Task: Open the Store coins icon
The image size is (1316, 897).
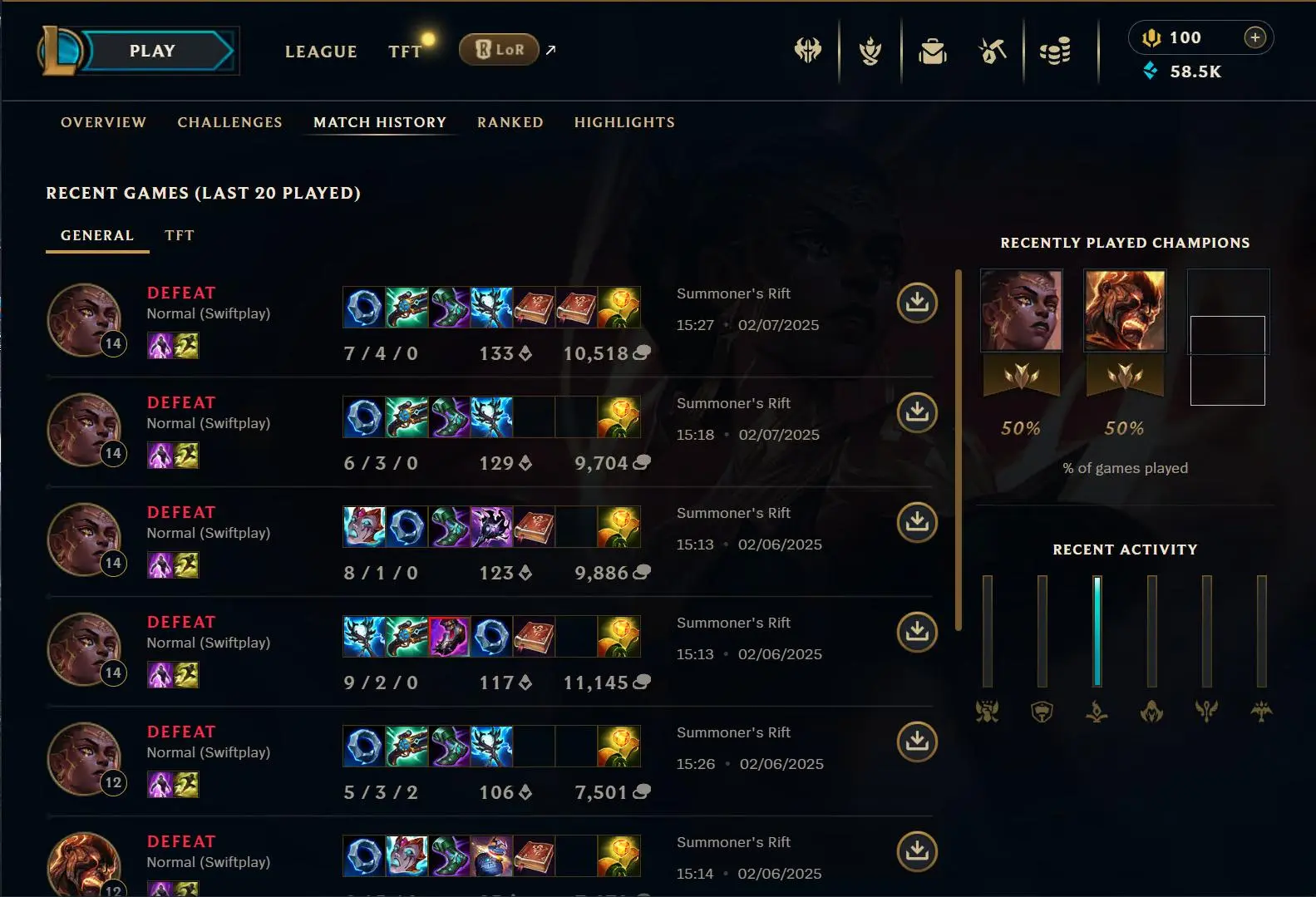Action: tap(1054, 52)
